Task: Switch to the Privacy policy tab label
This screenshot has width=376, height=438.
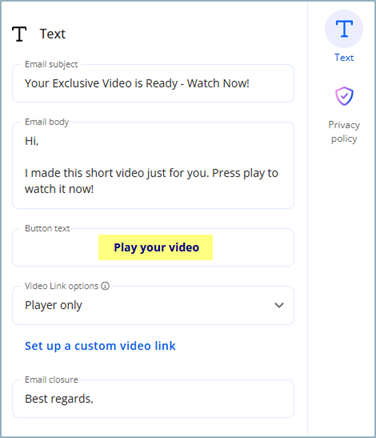Action: pyautogui.click(x=344, y=132)
